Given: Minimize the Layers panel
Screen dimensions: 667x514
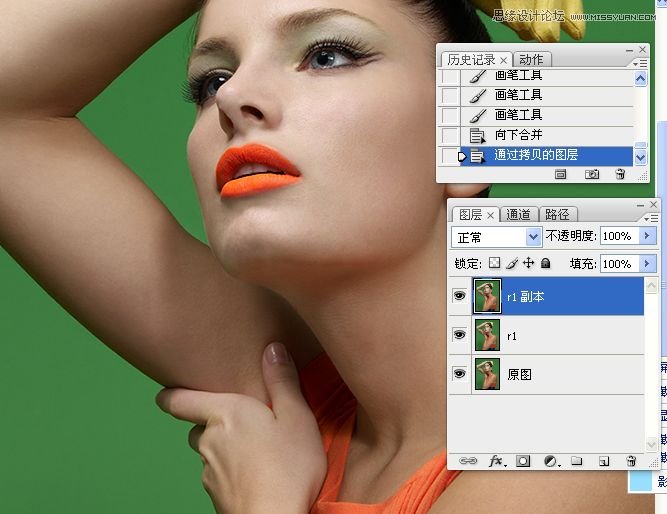Looking at the screenshot, I should tap(641, 206).
